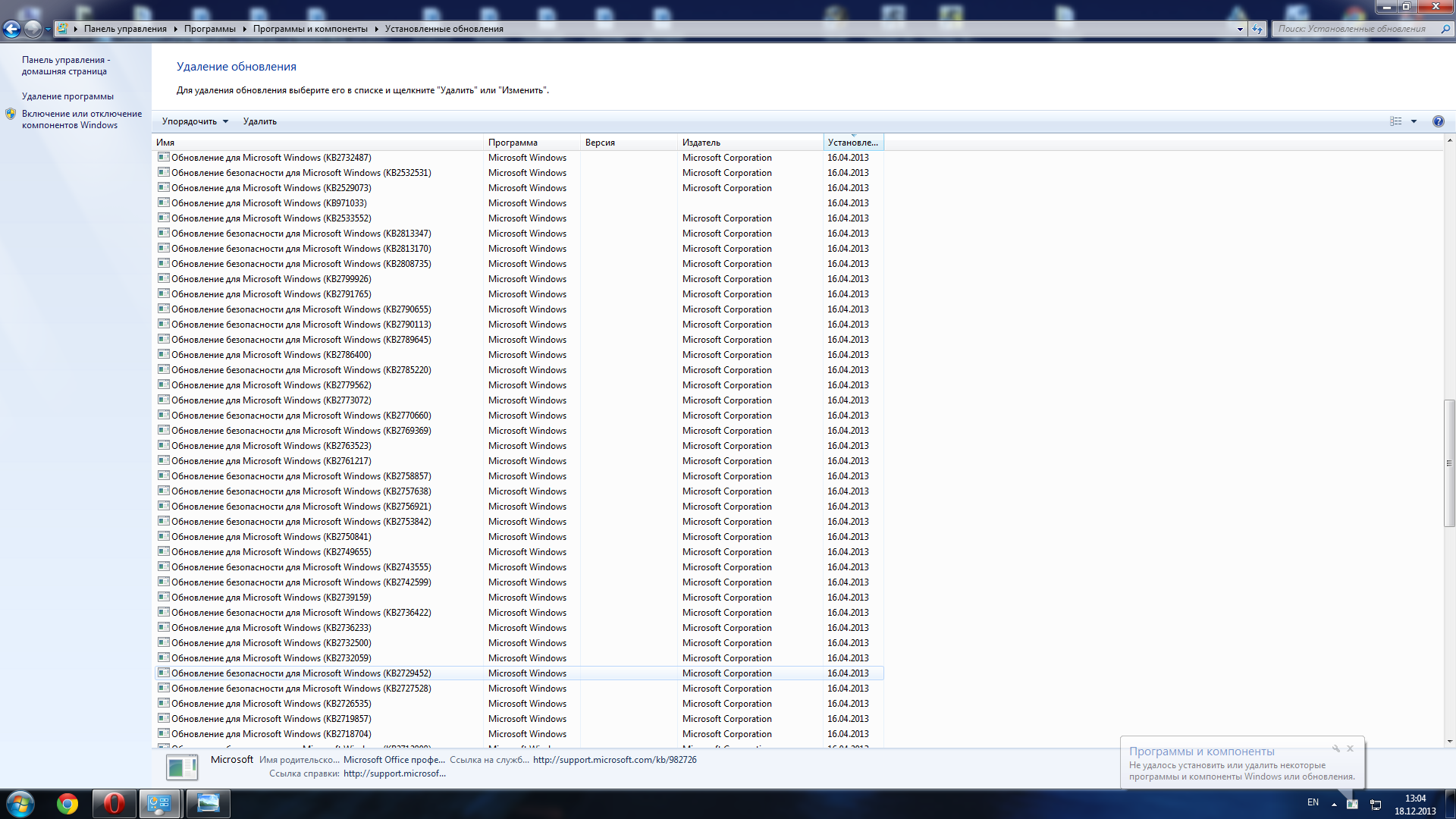Click the icon of update KB2786400
The height and width of the screenshot is (819, 1456).
click(x=163, y=354)
